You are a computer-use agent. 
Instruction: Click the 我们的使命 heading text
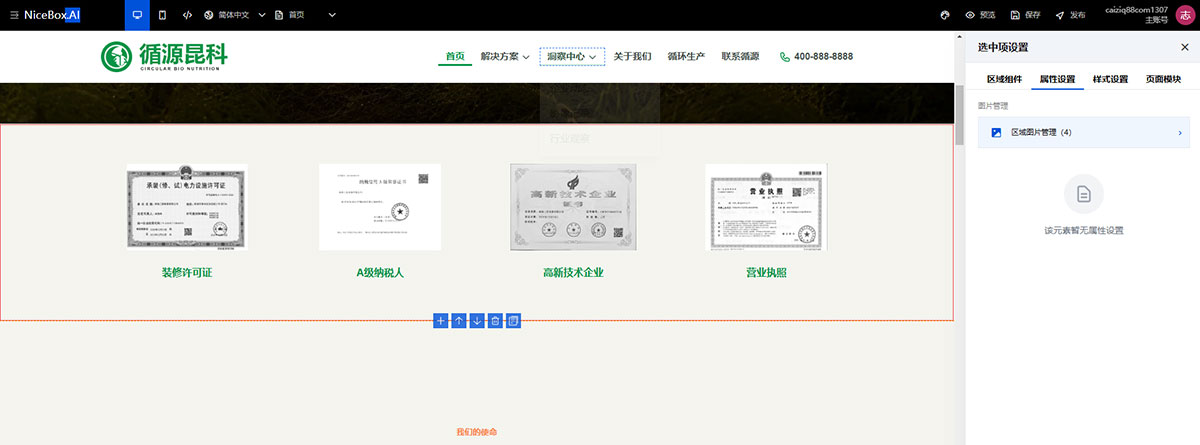(x=476, y=432)
